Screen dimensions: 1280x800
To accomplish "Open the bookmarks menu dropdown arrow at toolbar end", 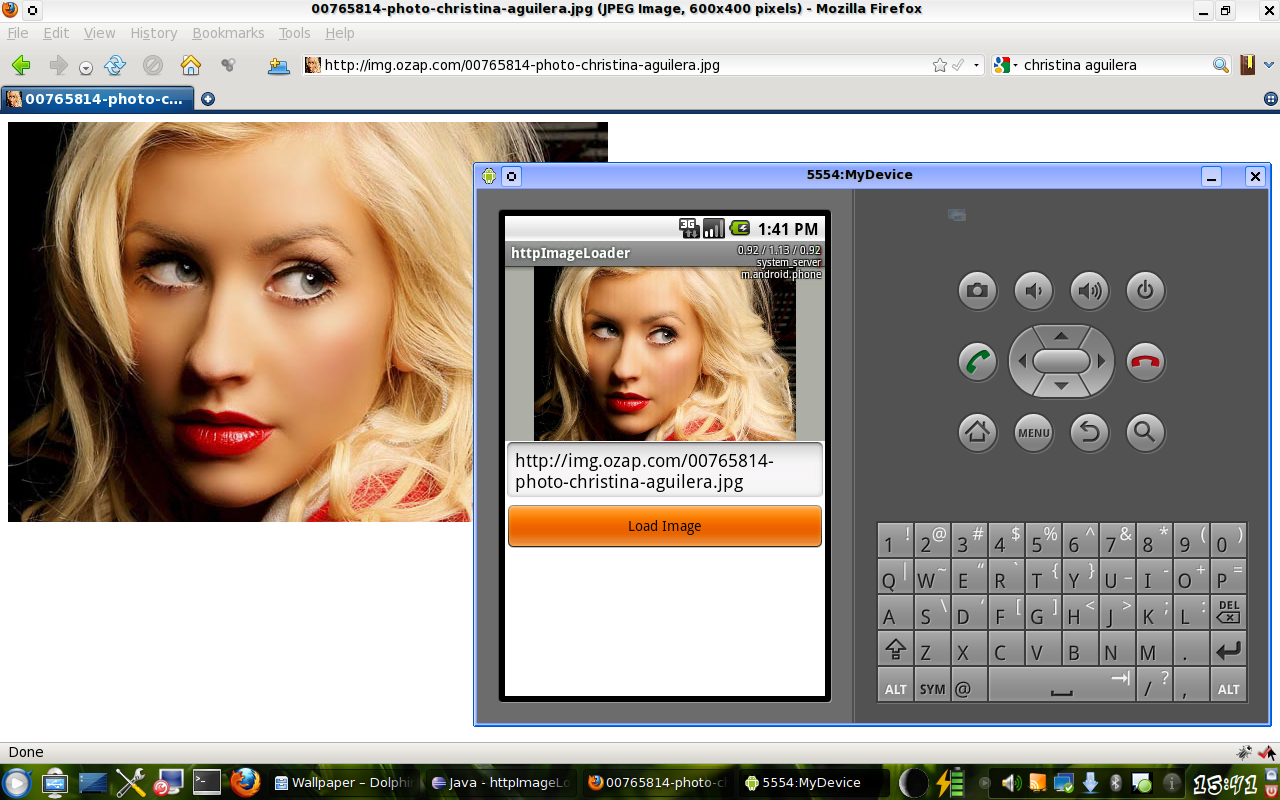I will [1269, 65].
